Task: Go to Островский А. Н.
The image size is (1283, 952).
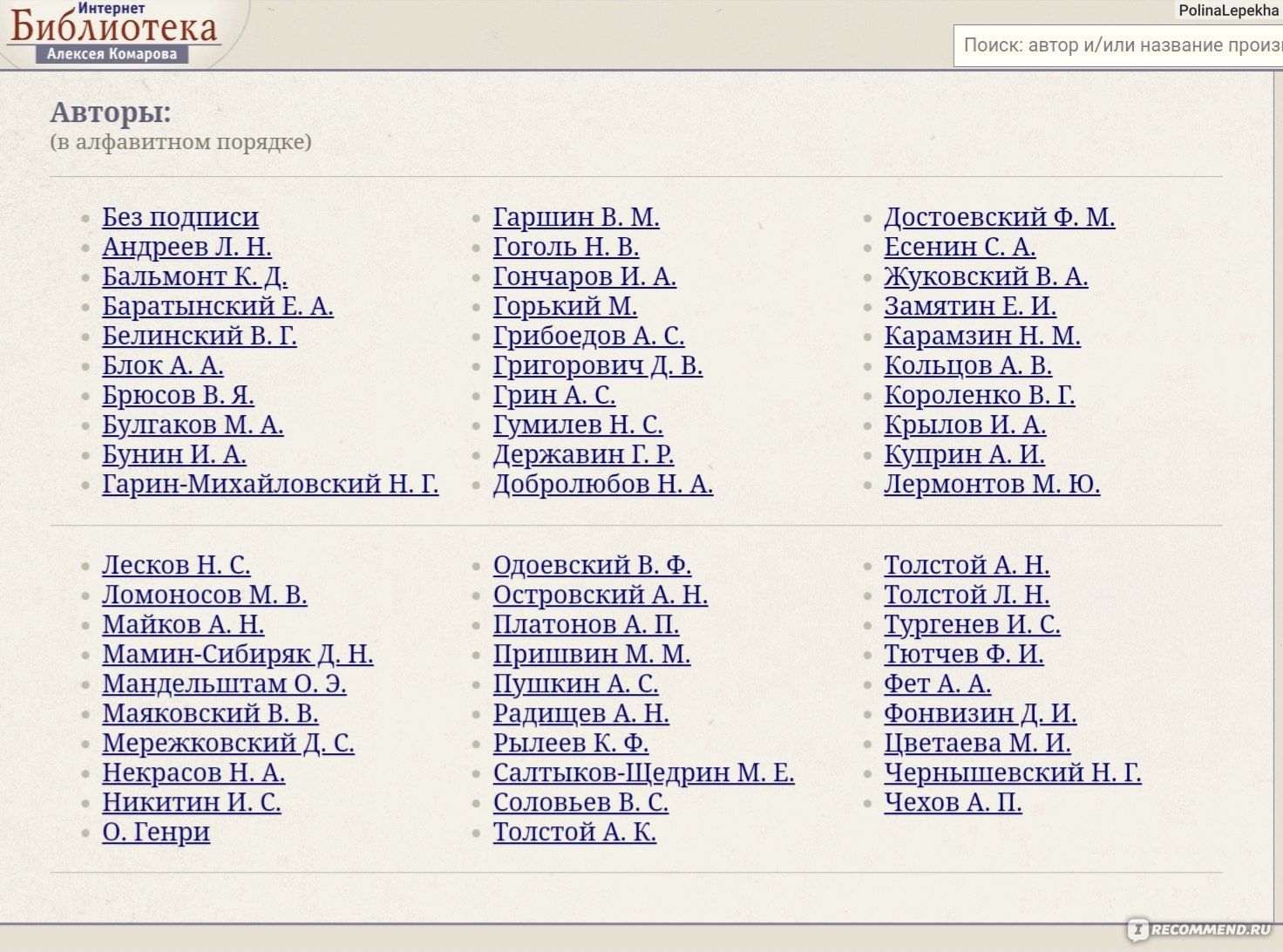Action: (601, 595)
